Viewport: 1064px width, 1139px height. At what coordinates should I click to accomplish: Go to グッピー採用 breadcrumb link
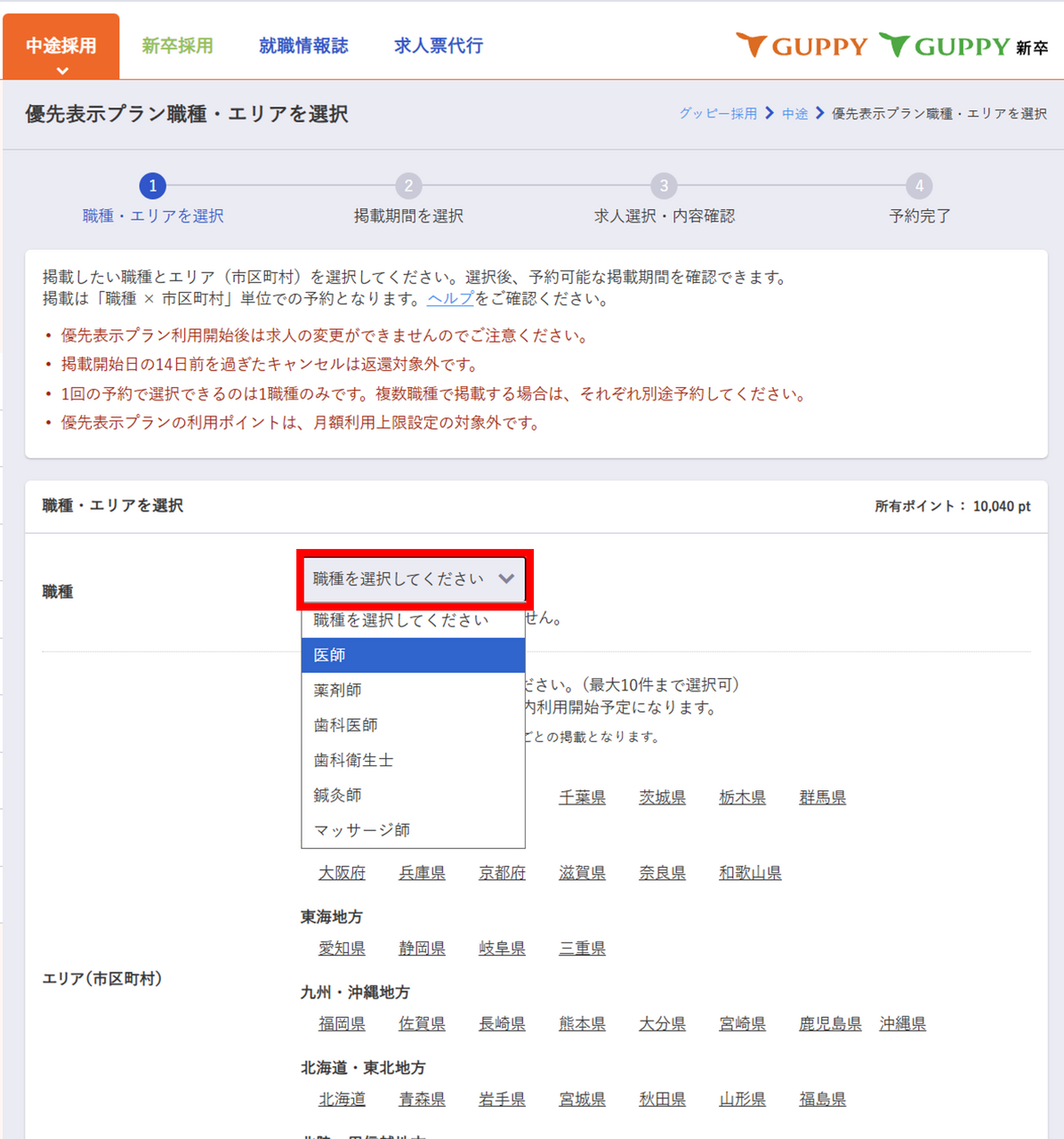click(718, 114)
